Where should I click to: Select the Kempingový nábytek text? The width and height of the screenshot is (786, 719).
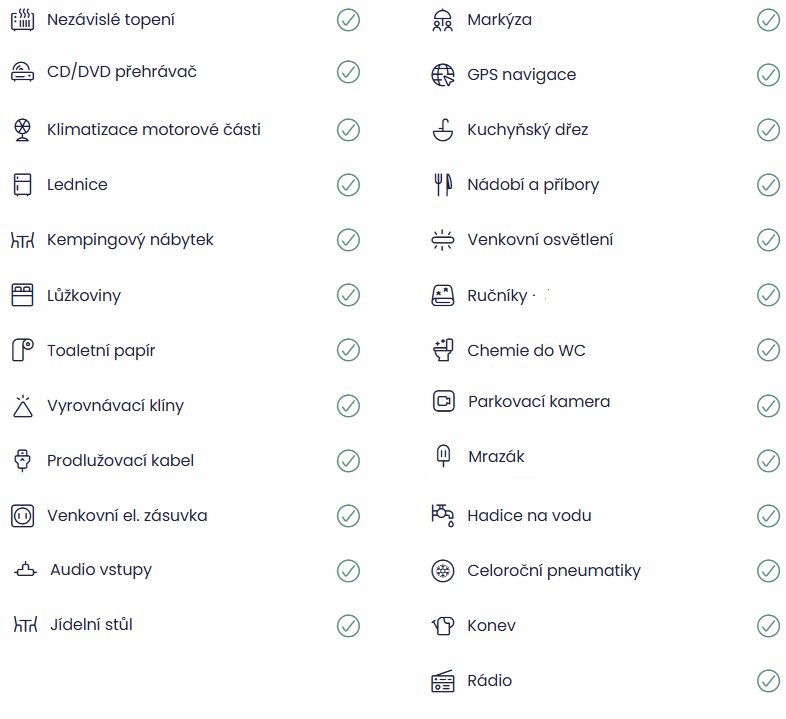click(x=130, y=239)
